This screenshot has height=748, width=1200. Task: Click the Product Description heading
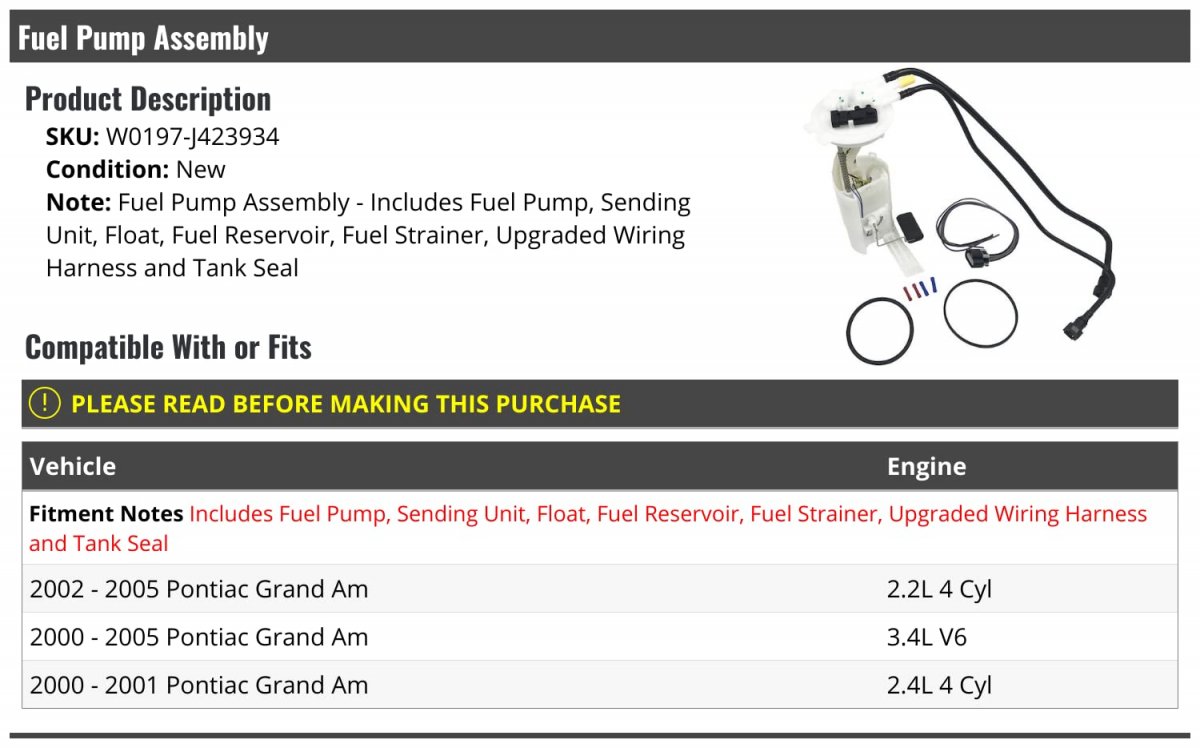click(x=148, y=99)
